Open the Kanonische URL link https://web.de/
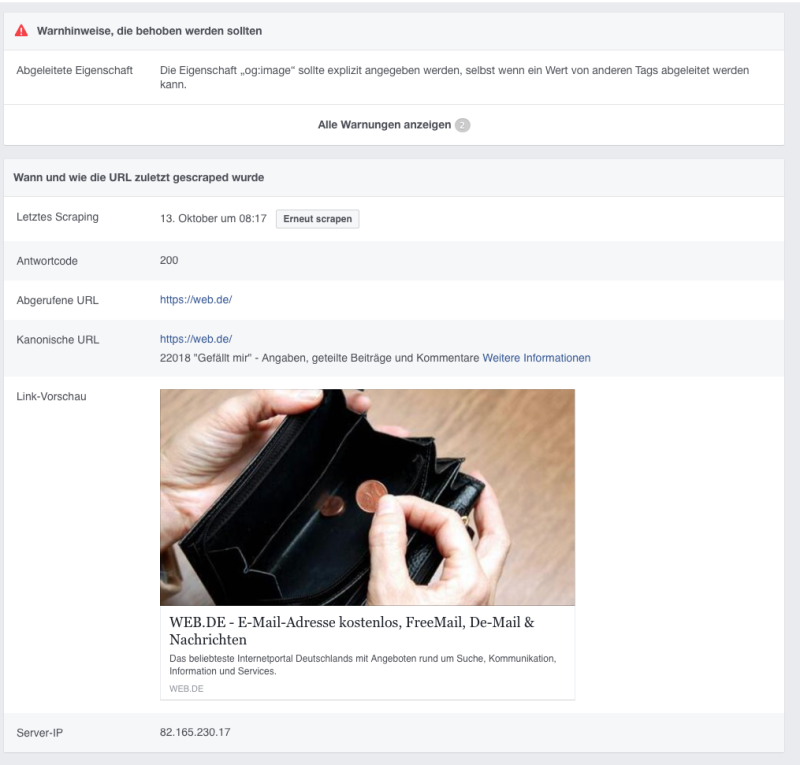Viewport: 800px width, 765px height. [x=196, y=339]
